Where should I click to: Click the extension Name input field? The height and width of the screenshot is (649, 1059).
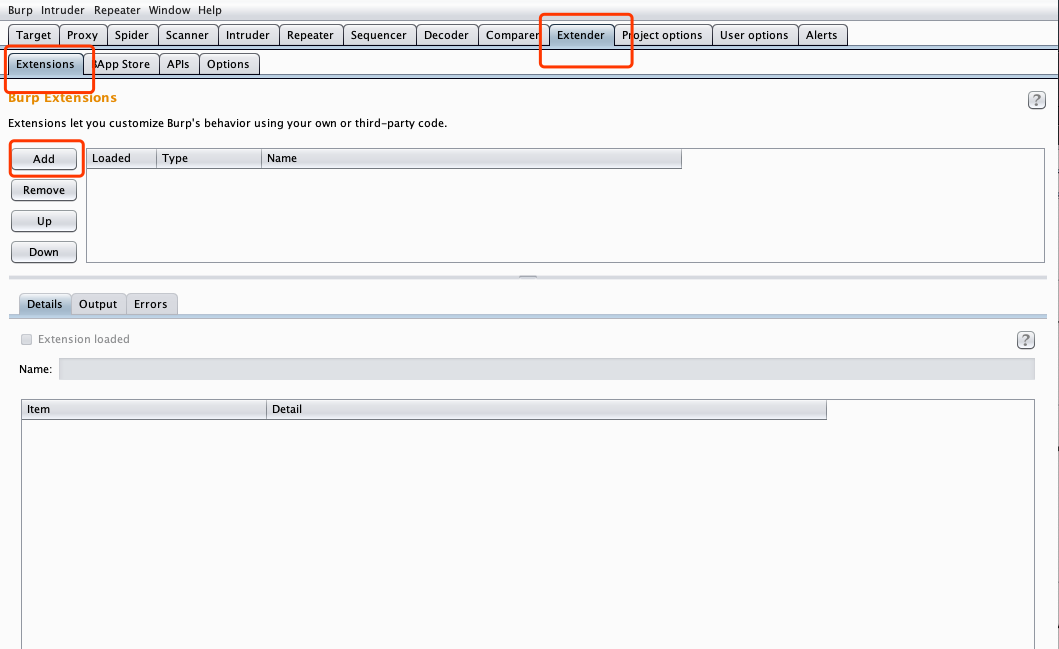(x=546, y=369)
